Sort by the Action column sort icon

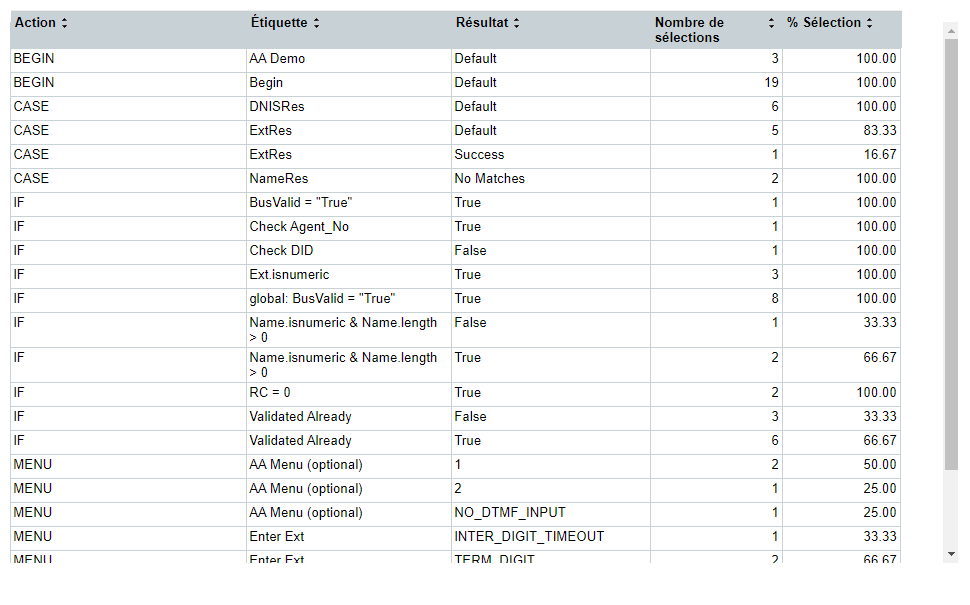(64, 23)
